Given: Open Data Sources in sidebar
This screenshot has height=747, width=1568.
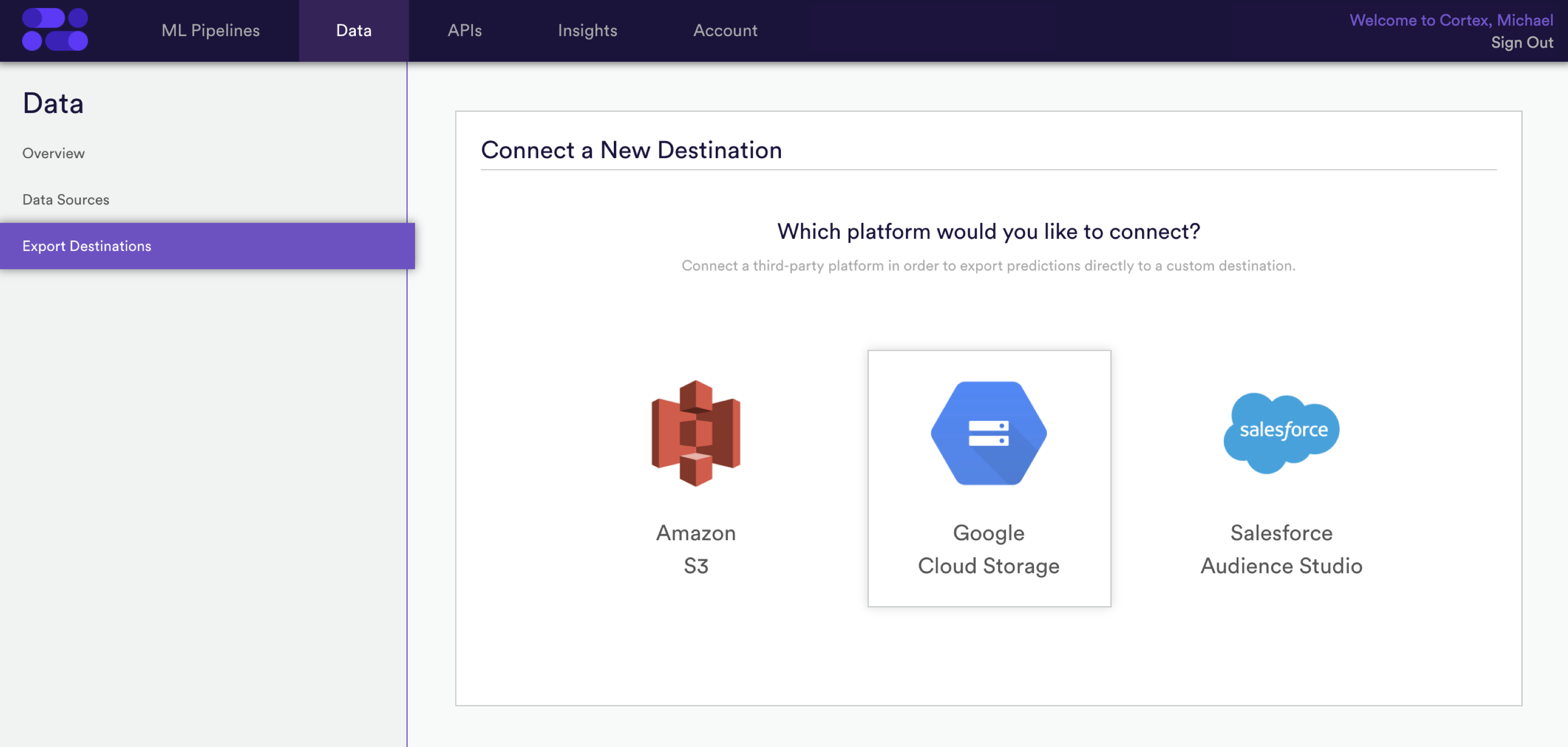Looking at the screenshot, I should tap(66, 200).
